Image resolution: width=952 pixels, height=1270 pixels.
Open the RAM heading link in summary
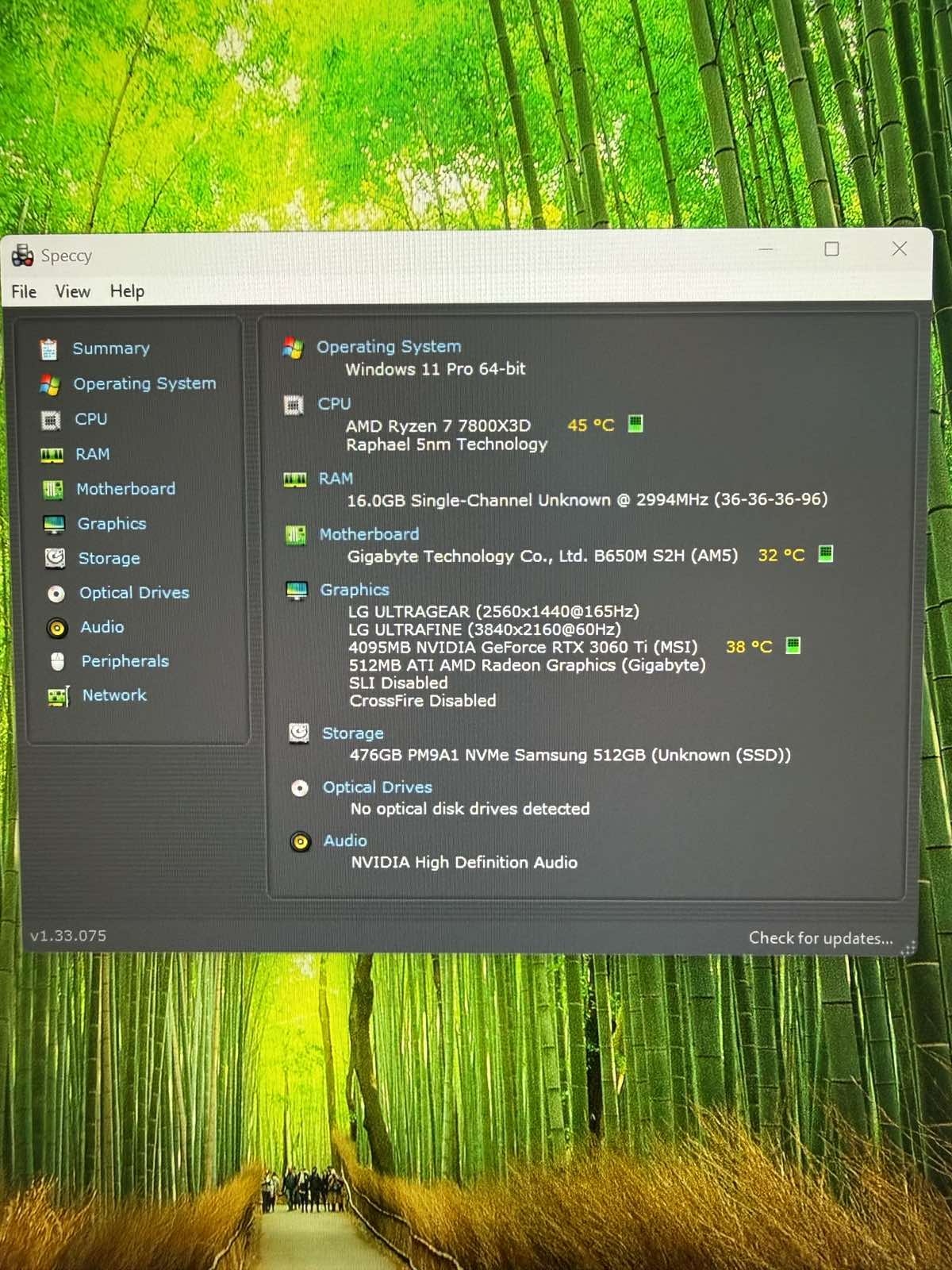[x=336, y=479]
